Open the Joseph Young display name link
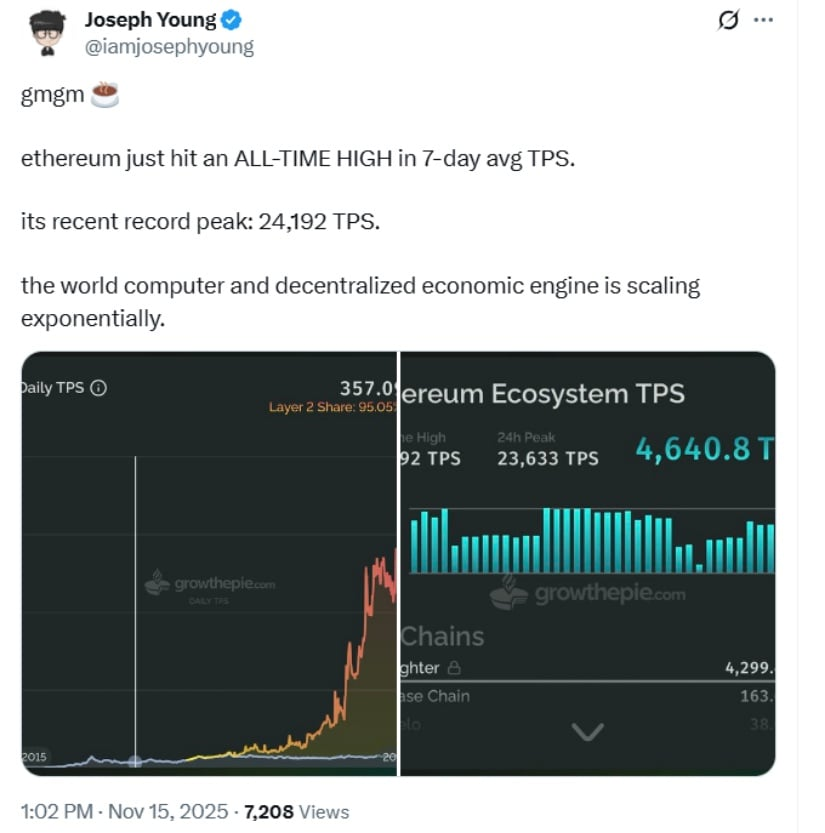 point(149,20)
